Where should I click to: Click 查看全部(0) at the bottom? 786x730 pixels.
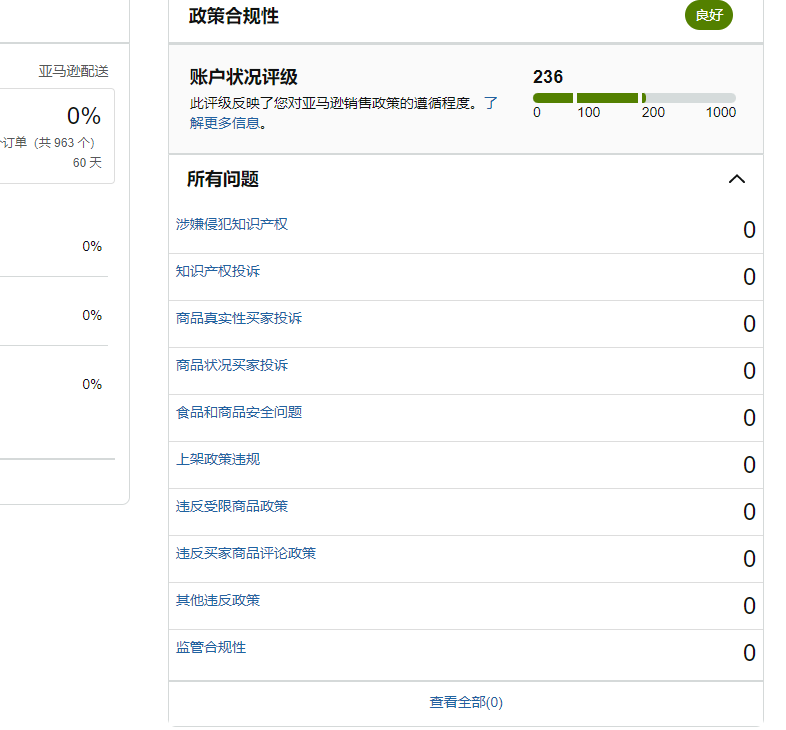(x=466, y=702)
